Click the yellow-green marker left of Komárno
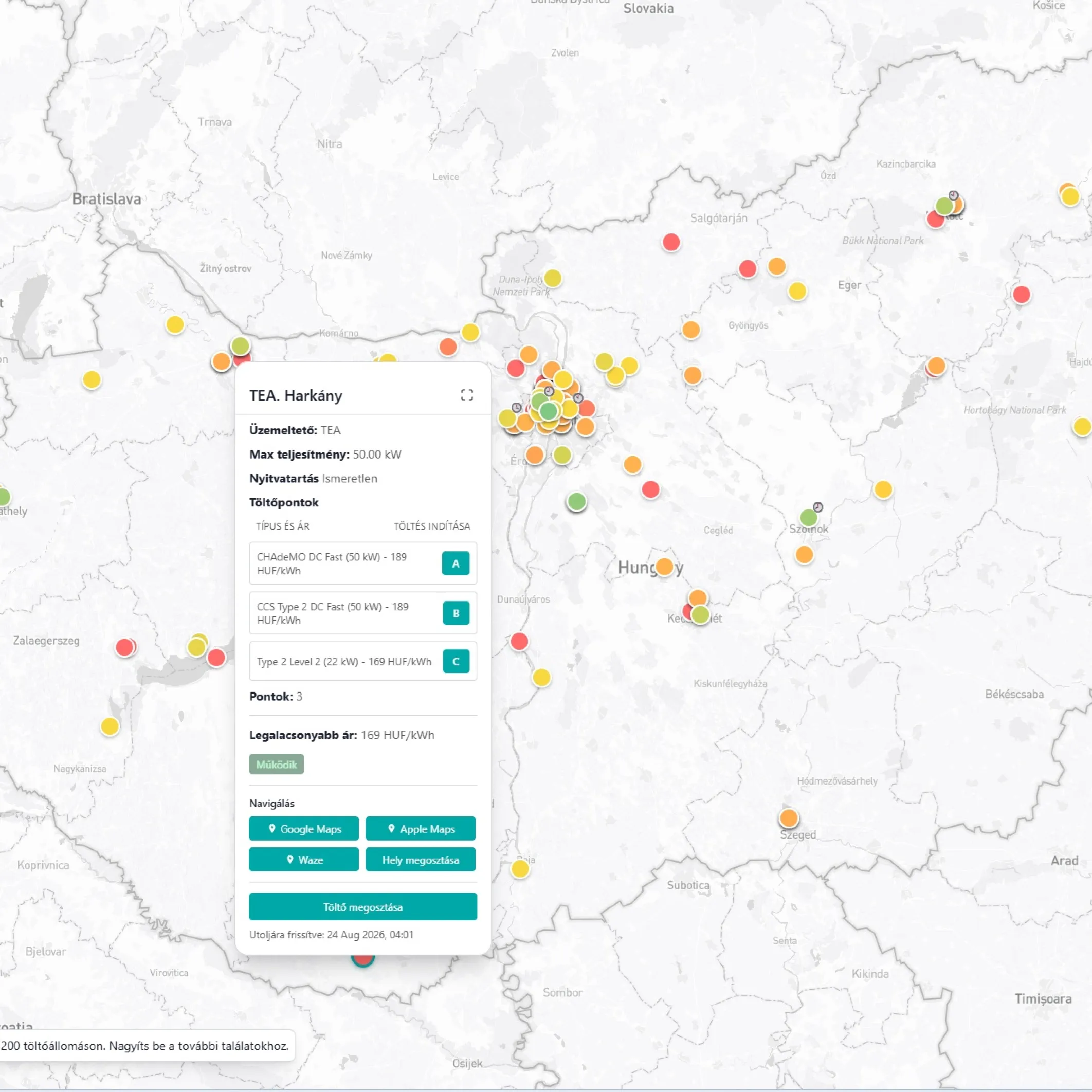Viewport: 1092px width, 1092px height. tap(240, 345)
